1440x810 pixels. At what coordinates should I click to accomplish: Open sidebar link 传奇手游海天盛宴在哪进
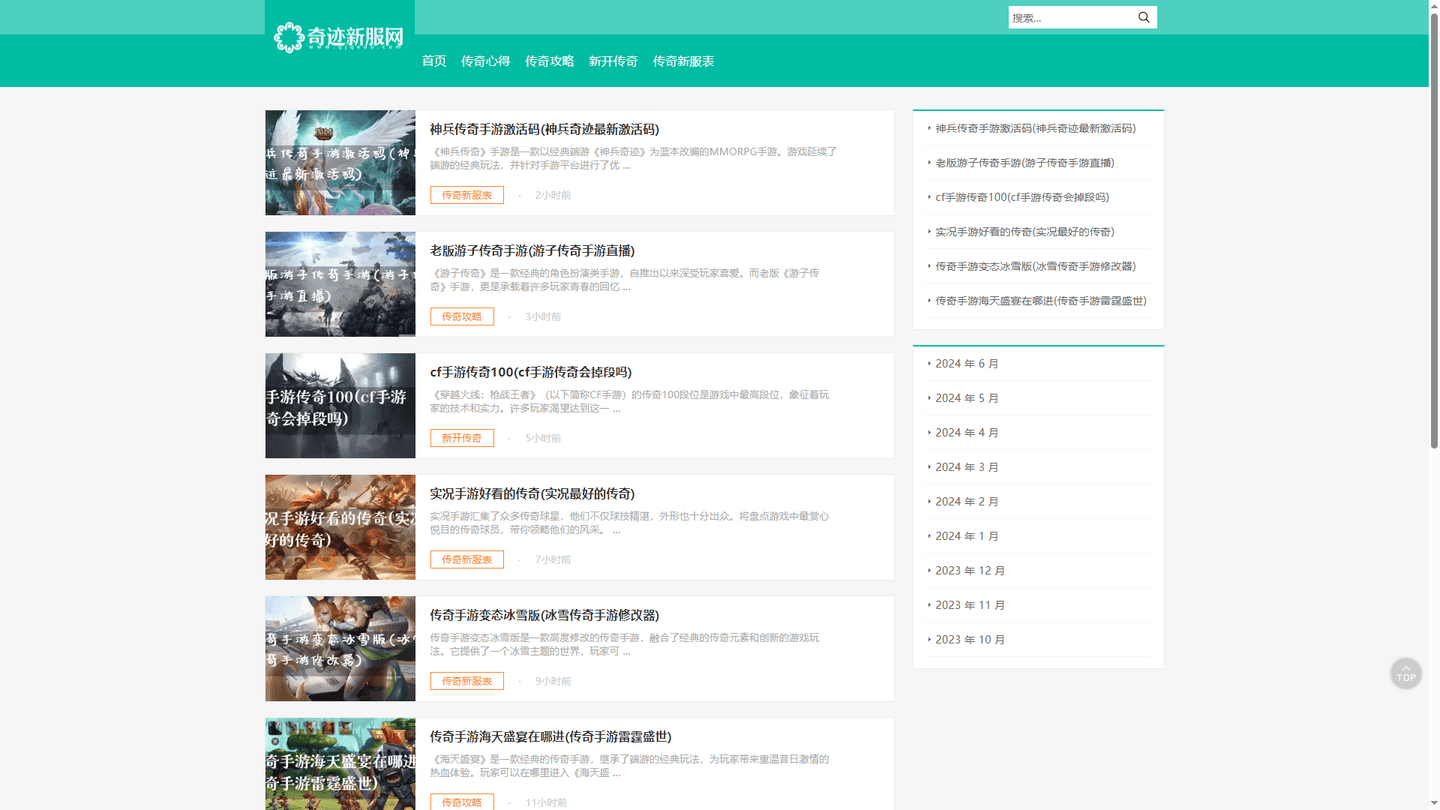click(x=1041, y=300)
